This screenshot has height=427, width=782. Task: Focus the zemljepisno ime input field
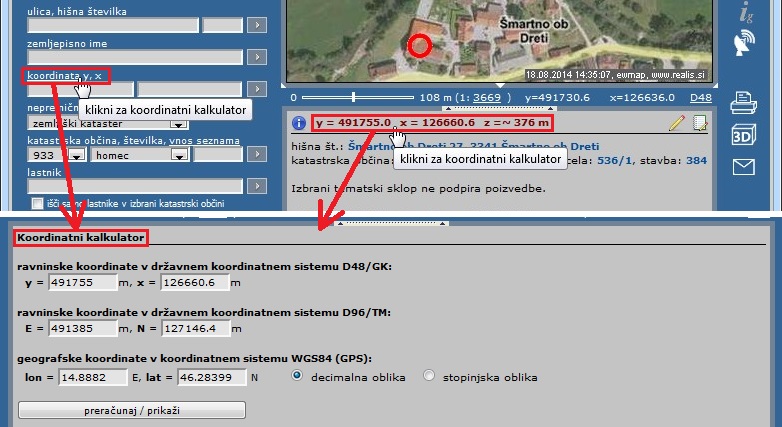[135, 57]
